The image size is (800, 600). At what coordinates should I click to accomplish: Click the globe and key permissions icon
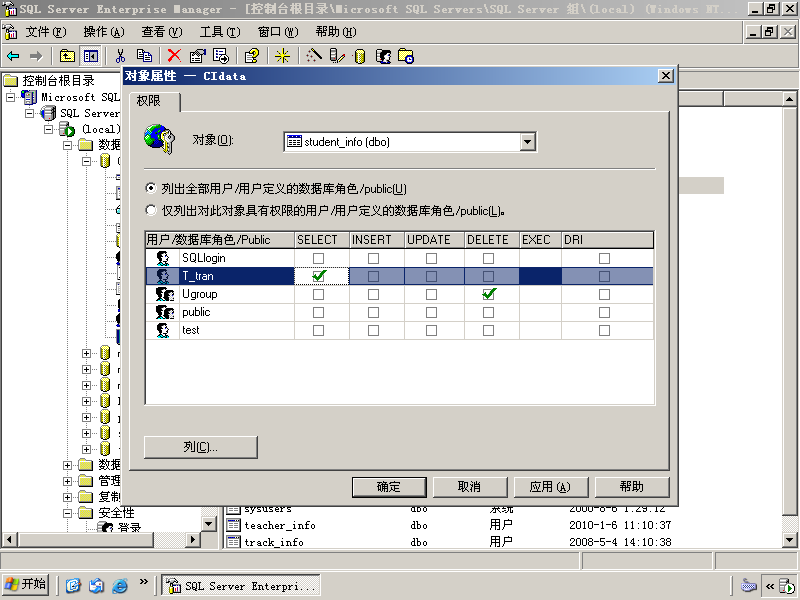(x=159, y=139)
